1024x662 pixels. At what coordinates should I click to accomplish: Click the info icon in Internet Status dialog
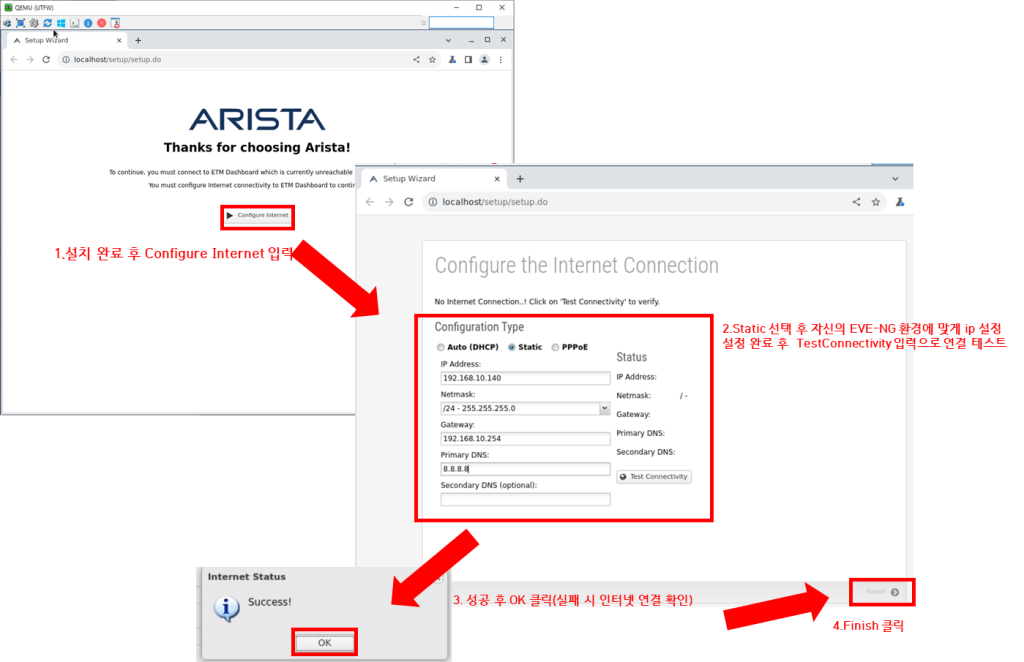click(226, 609)
